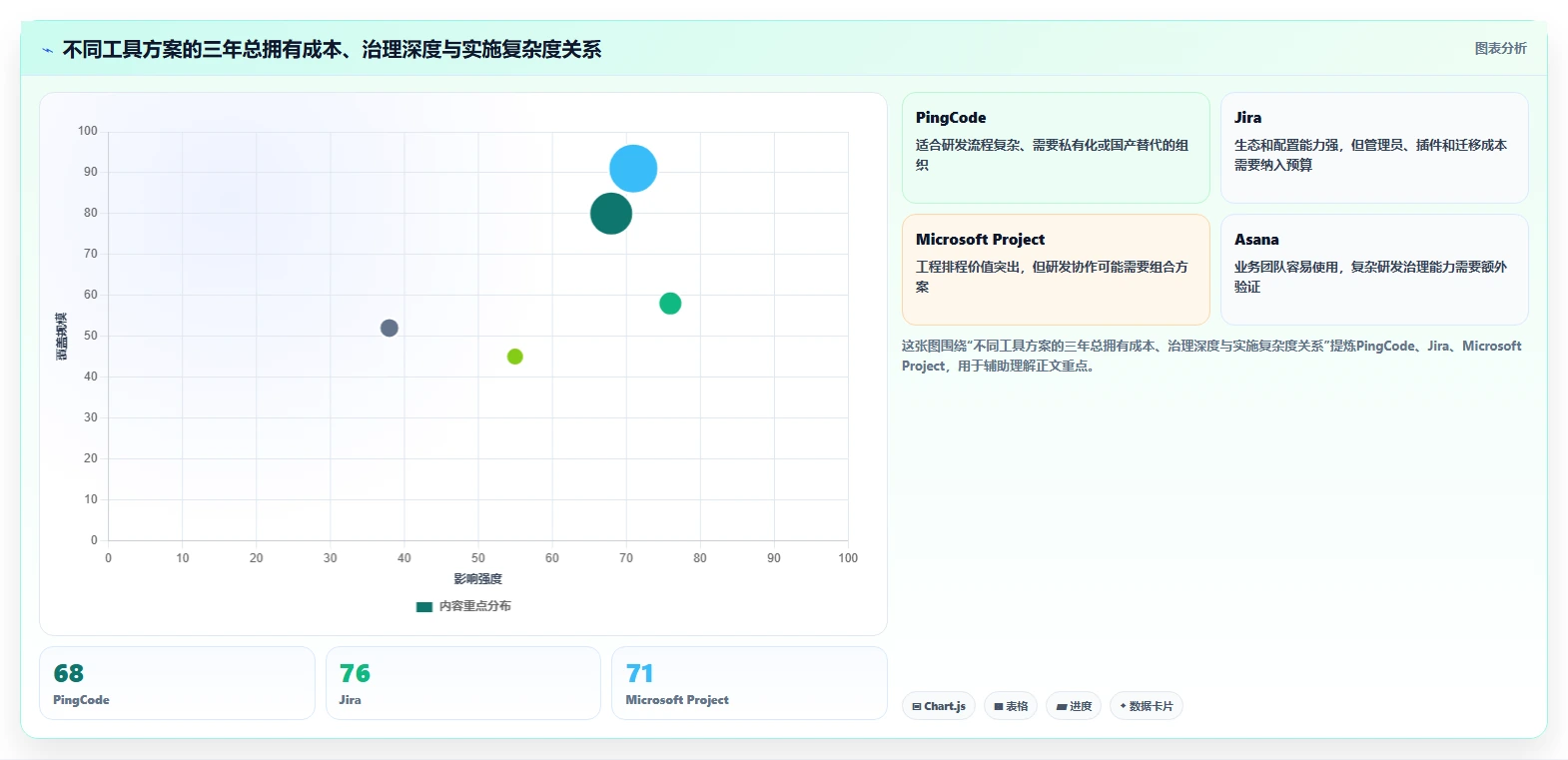1568x760 pixels.
Task: Open the PingCode description card
Action: coord(1056,148)
